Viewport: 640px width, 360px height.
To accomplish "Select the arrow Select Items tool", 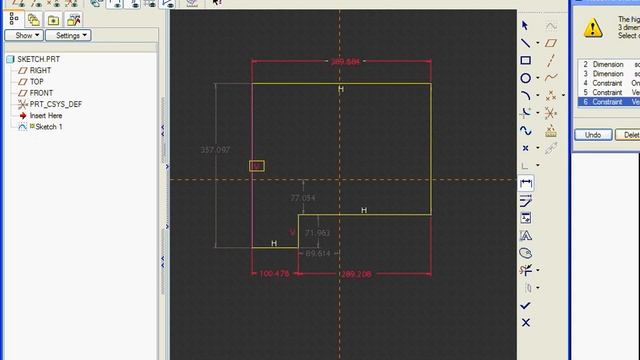I will [525, 26].
